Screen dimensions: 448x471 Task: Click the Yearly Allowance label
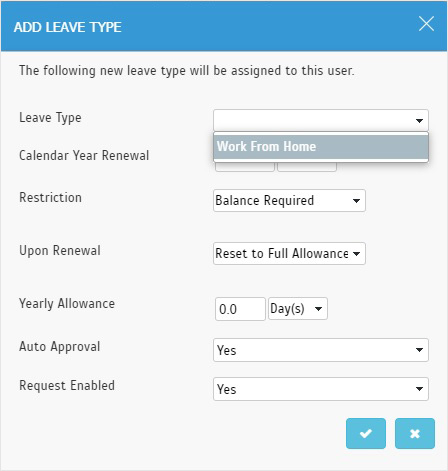(x=67, y=304)
